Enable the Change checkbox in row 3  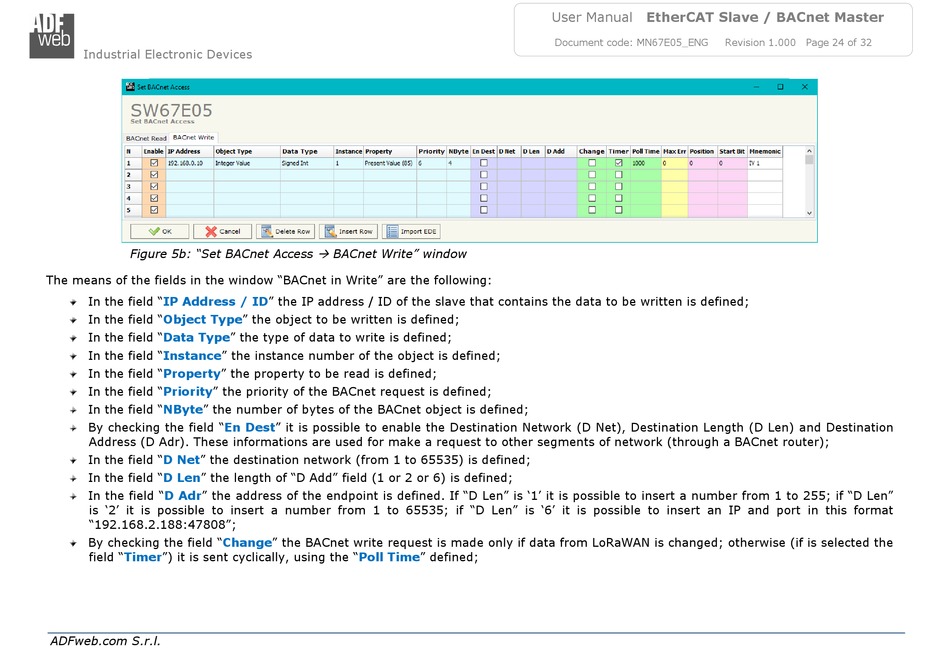(592, 187)
